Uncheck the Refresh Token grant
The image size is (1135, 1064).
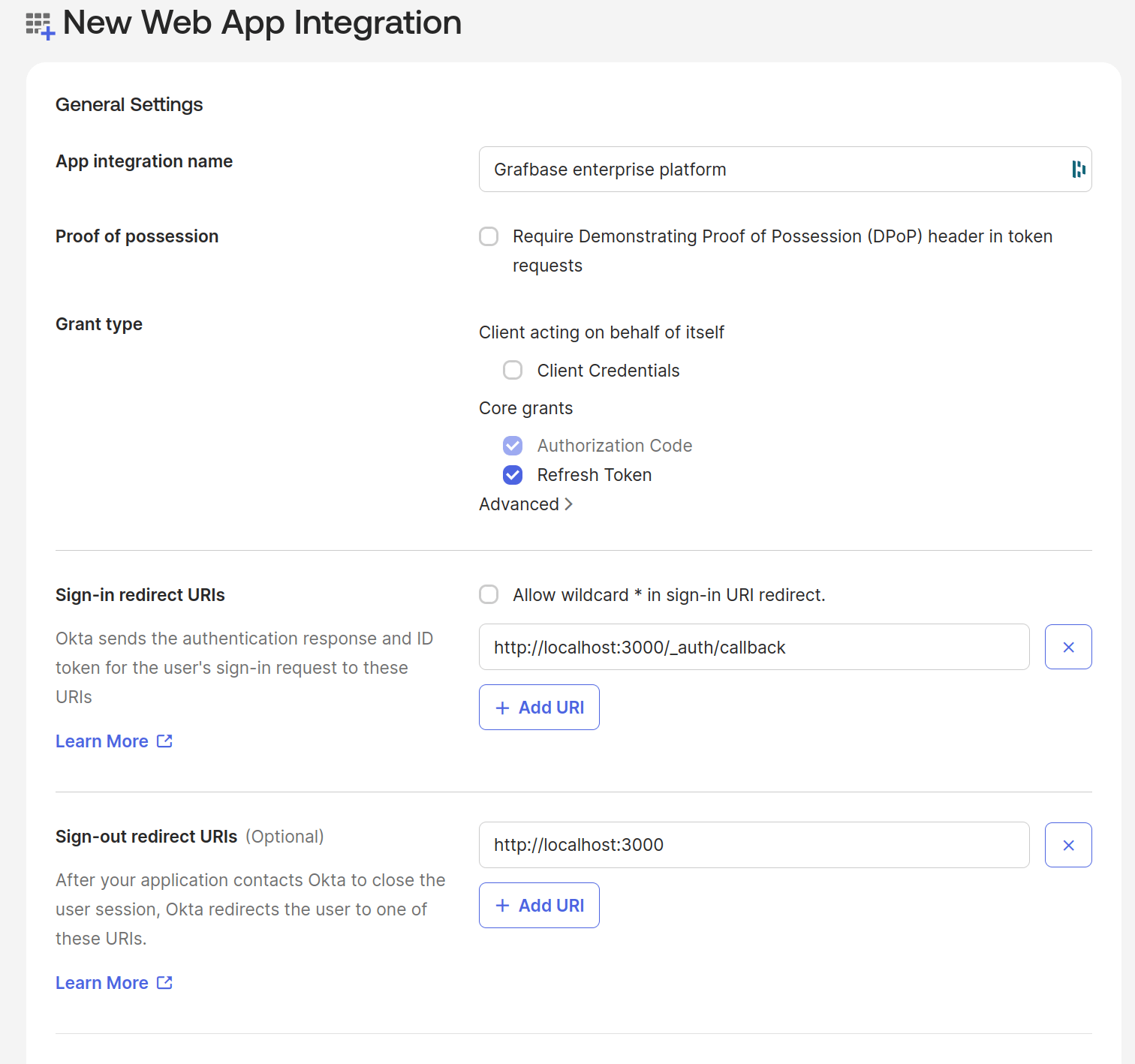(512, 474)
